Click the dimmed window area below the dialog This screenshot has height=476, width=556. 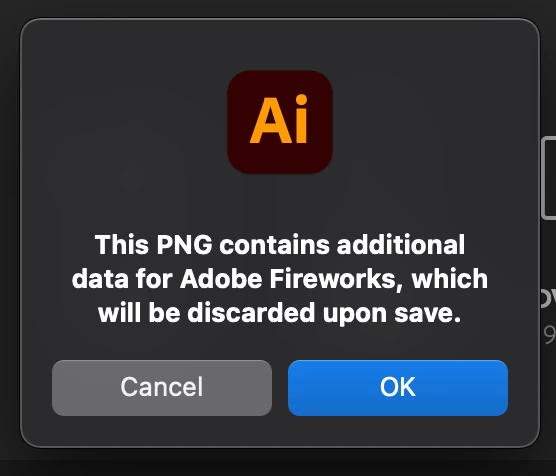point(278,463)
